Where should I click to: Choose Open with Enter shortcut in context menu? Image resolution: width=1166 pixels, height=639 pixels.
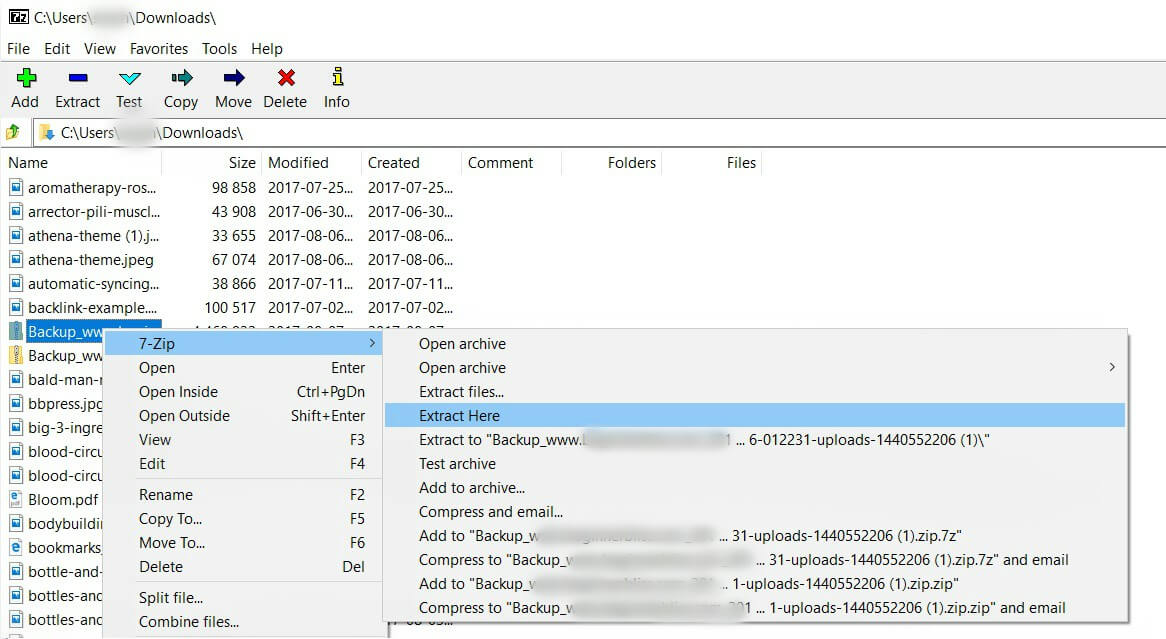pyautogui.click(x=243, y=367)
